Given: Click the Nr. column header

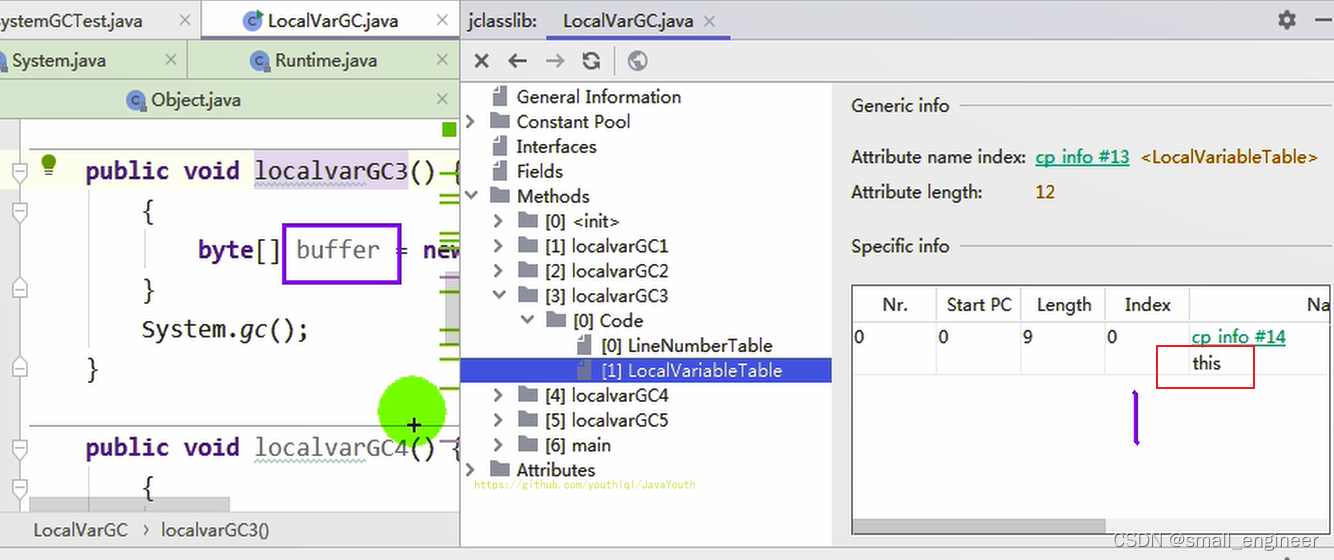Looking at the screenshot, I should (894, 305).
